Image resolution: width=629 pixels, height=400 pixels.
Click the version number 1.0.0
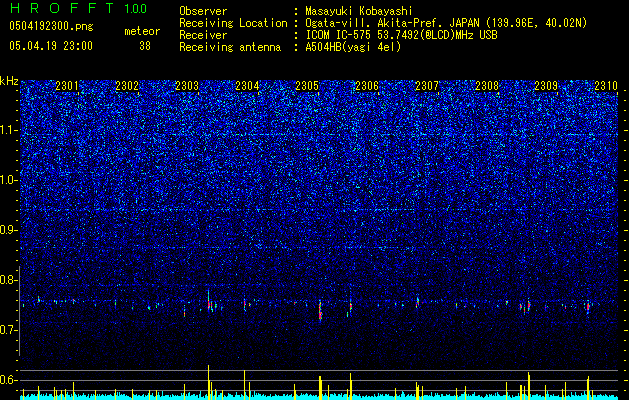[x=136, y=9]
